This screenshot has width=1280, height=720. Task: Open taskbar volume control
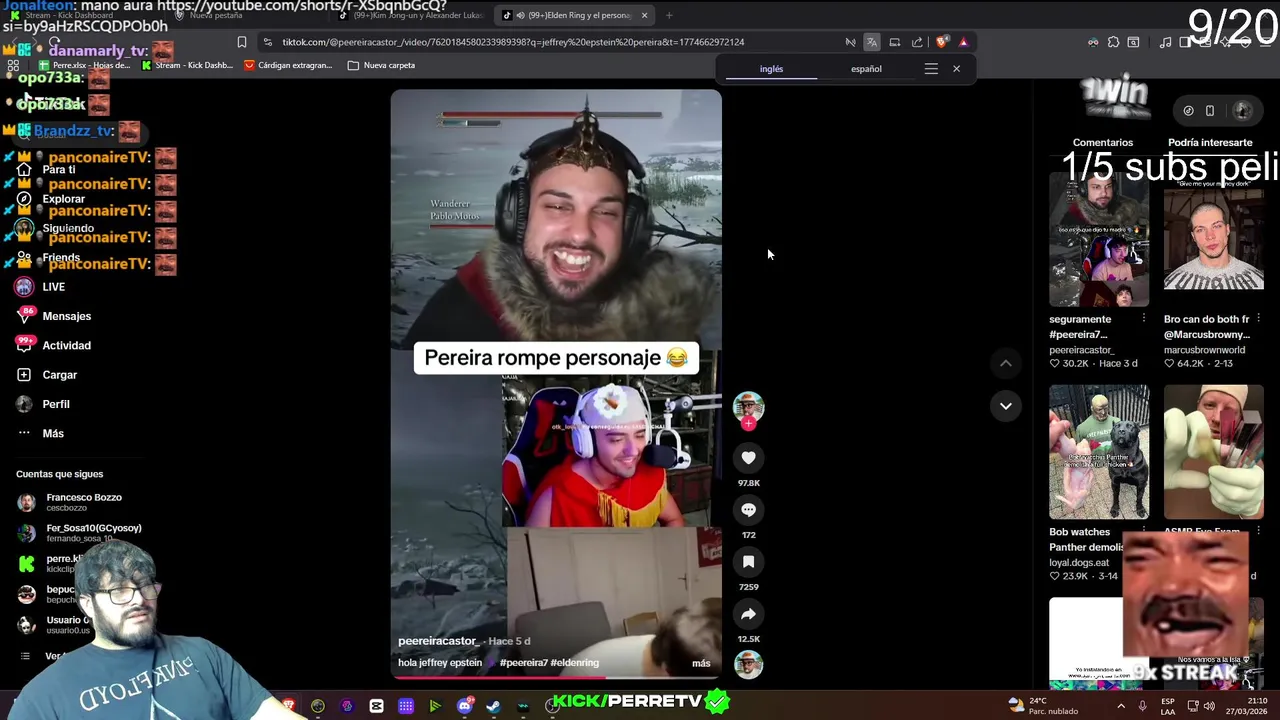coord(1210,706)
